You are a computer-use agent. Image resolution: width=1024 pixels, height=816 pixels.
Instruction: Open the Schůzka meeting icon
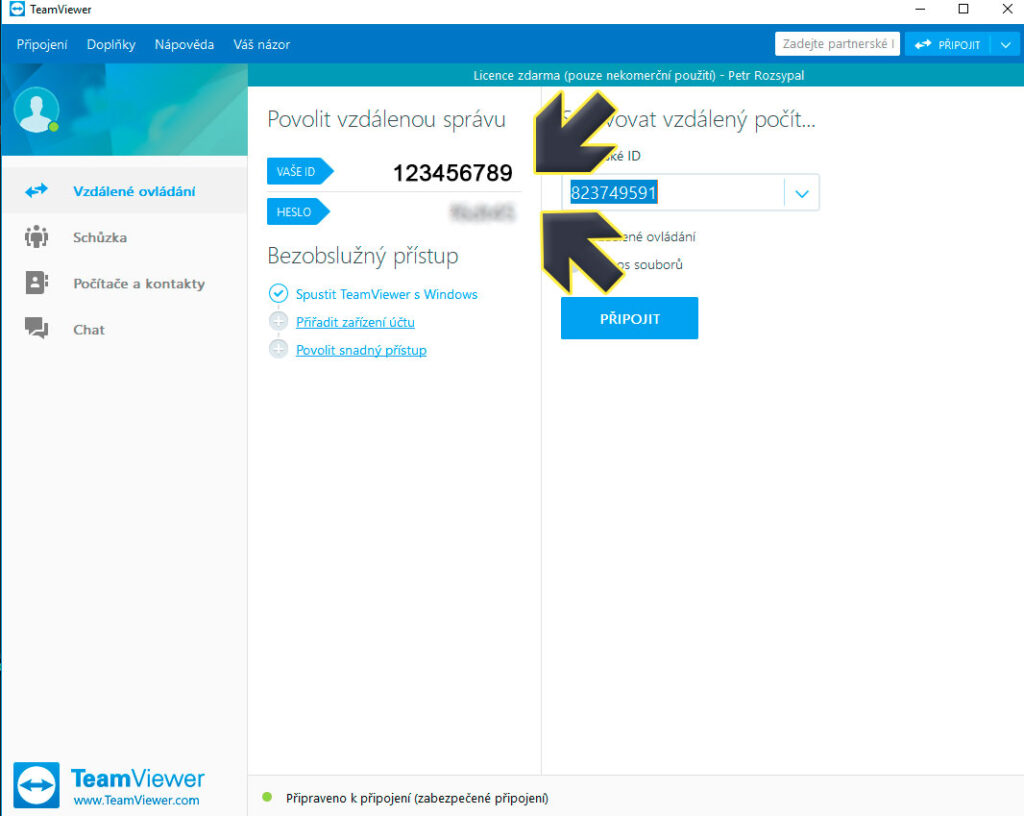37,237
